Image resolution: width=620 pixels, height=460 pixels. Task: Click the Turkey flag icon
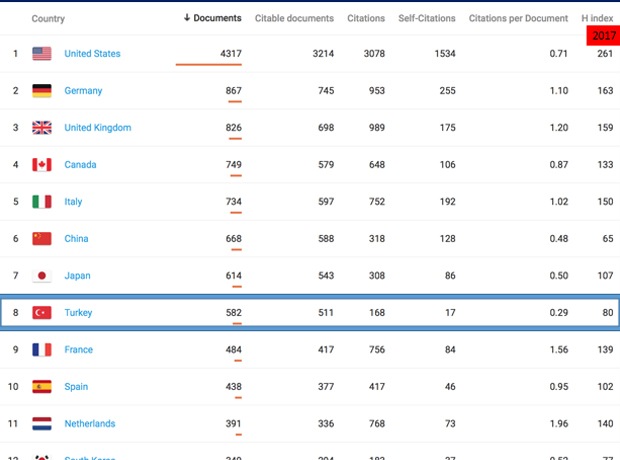click(42, 313)
